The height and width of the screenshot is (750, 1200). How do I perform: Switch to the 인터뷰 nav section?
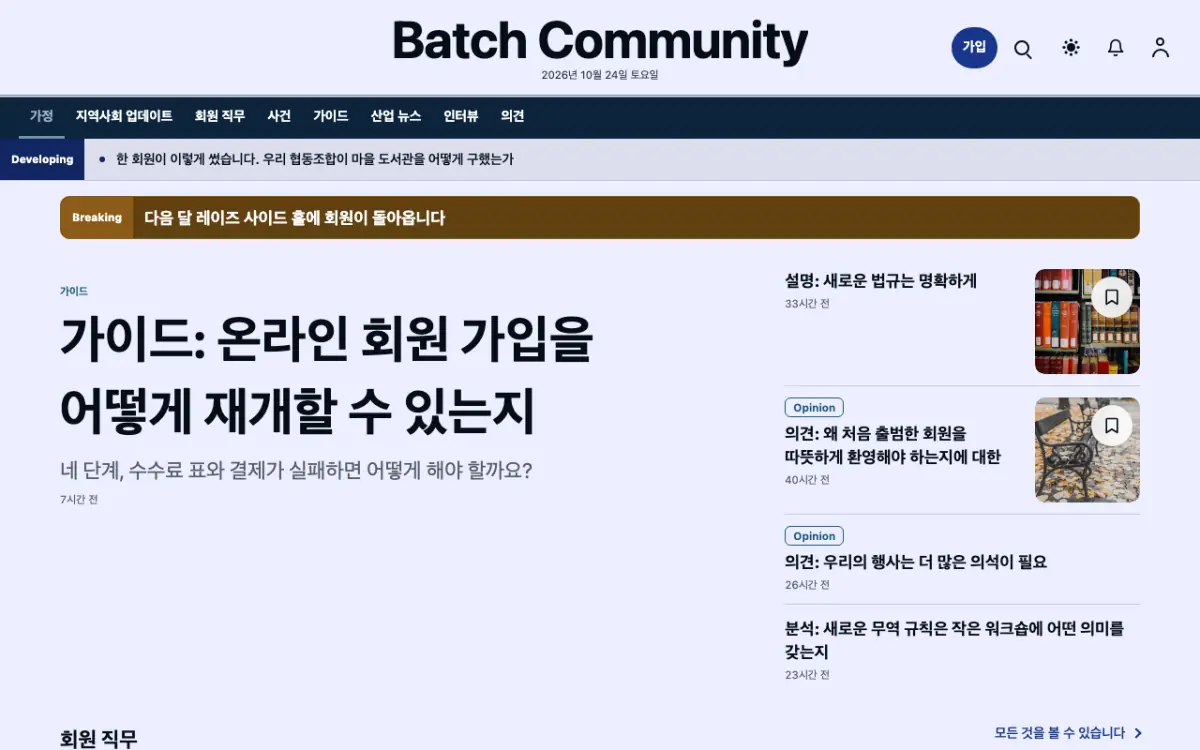click(461, 116)
